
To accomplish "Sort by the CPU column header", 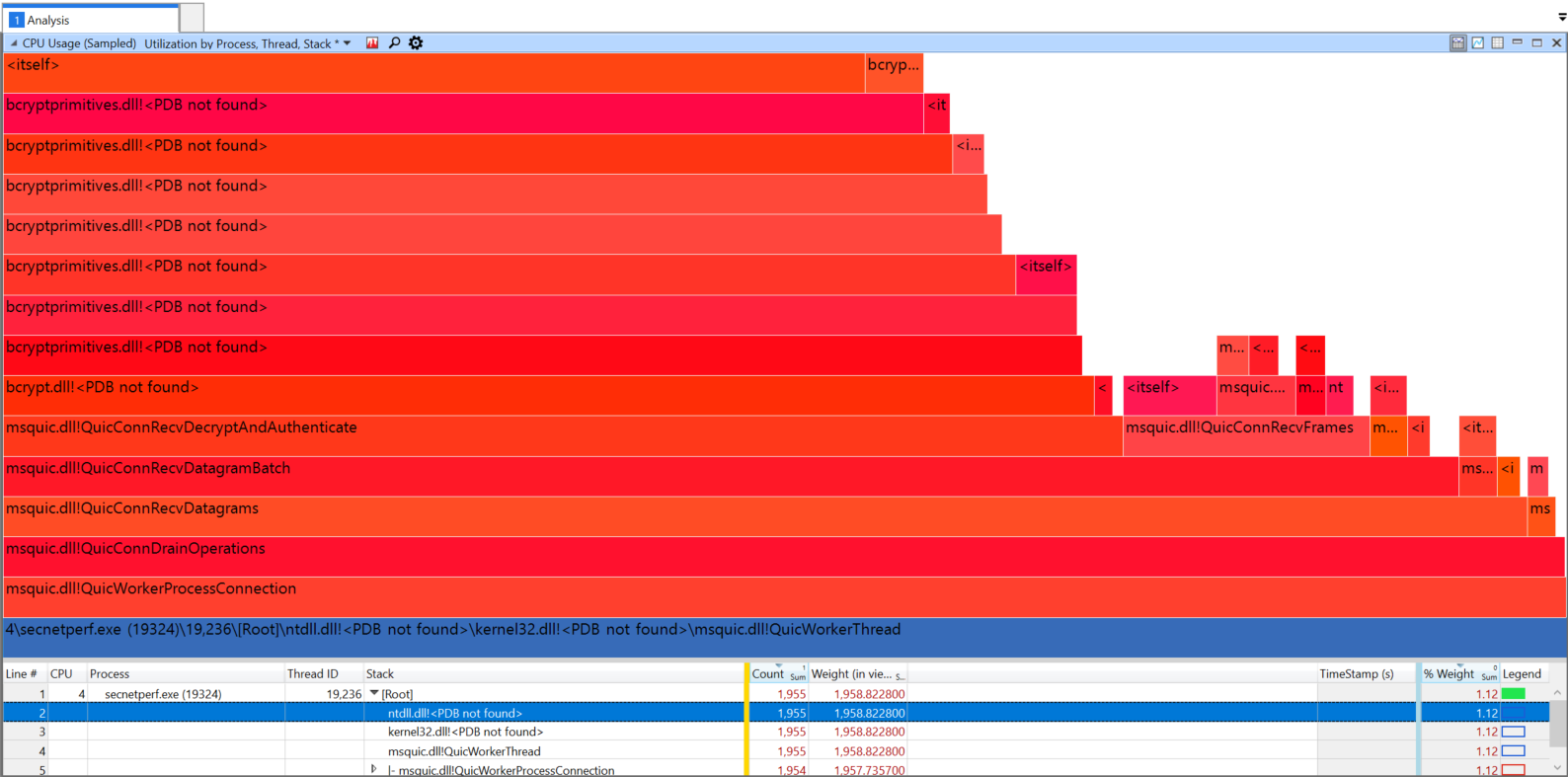I will 67,673.
